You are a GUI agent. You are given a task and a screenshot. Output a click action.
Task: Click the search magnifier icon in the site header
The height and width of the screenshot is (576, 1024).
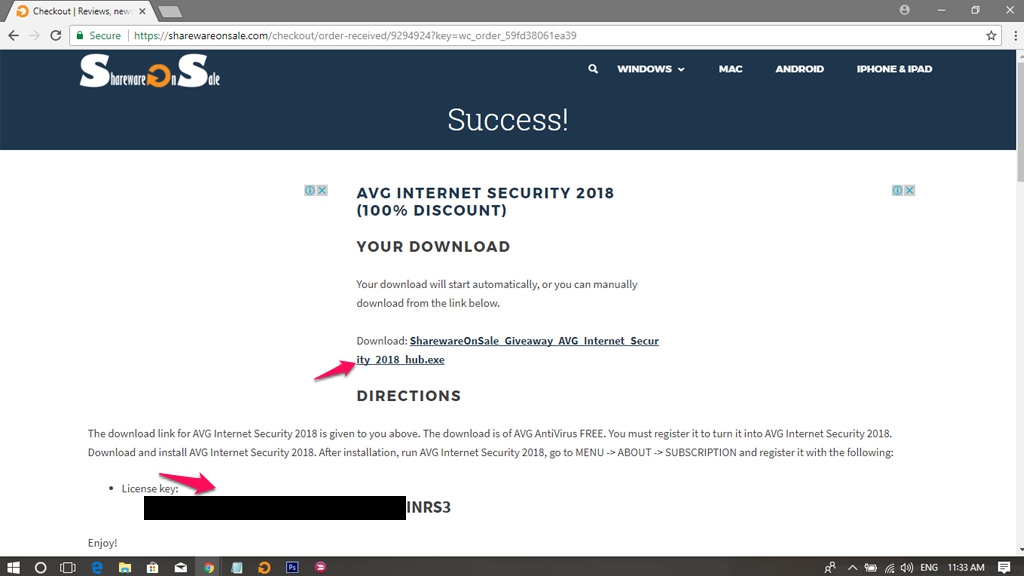(592, 69)
